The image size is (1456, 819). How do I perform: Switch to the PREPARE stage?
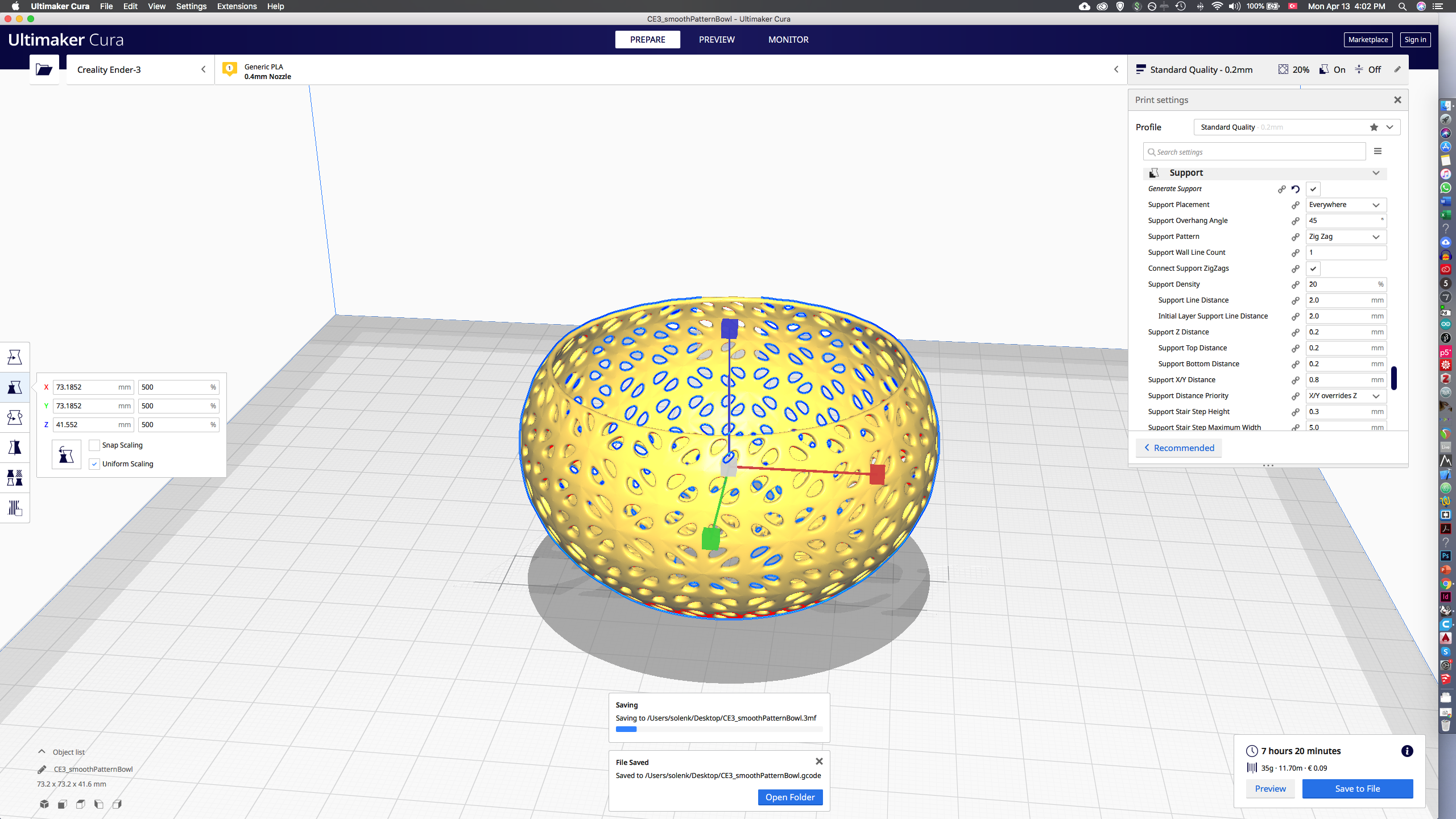coord(647,40)
